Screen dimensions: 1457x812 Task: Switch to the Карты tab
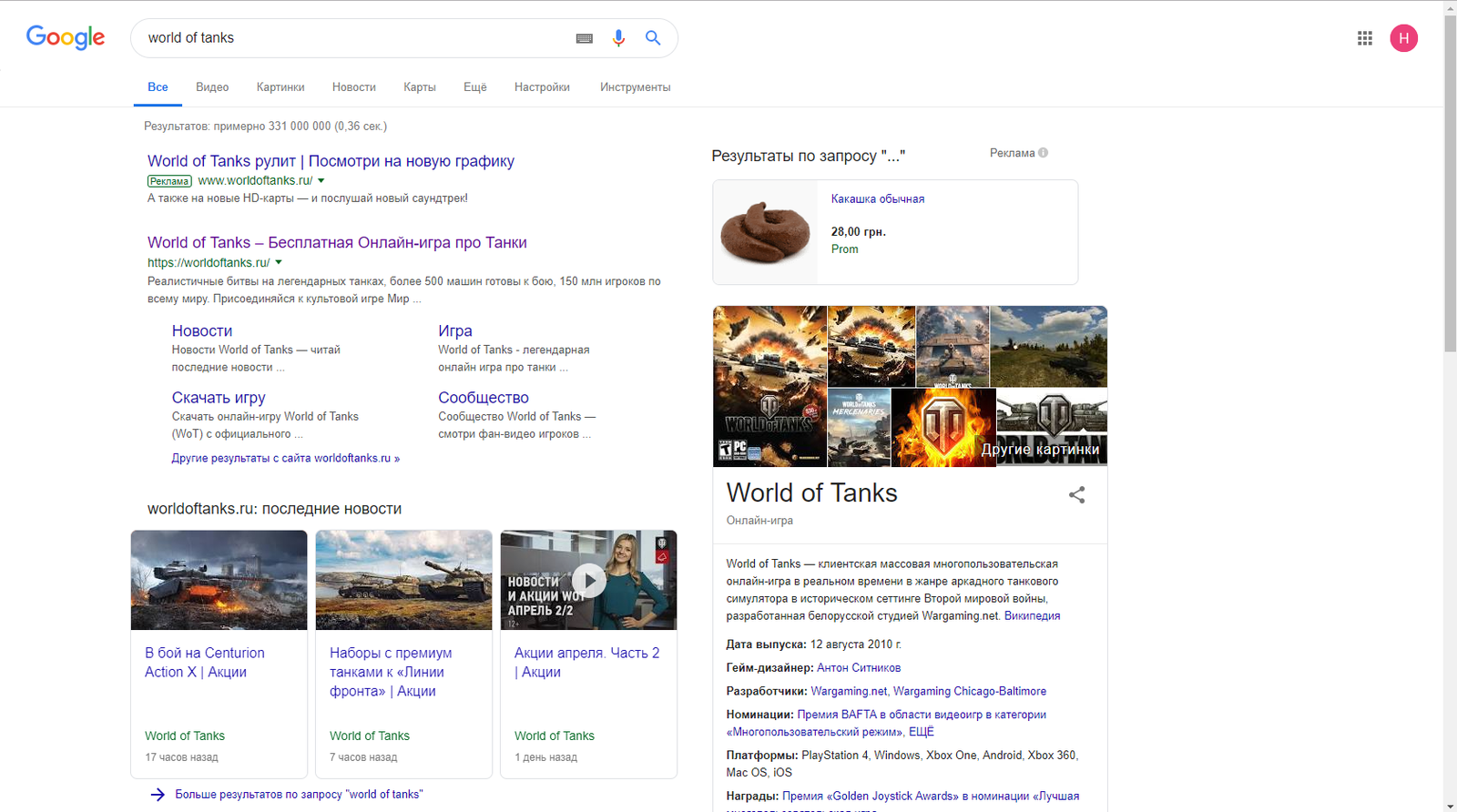point(420,87)
